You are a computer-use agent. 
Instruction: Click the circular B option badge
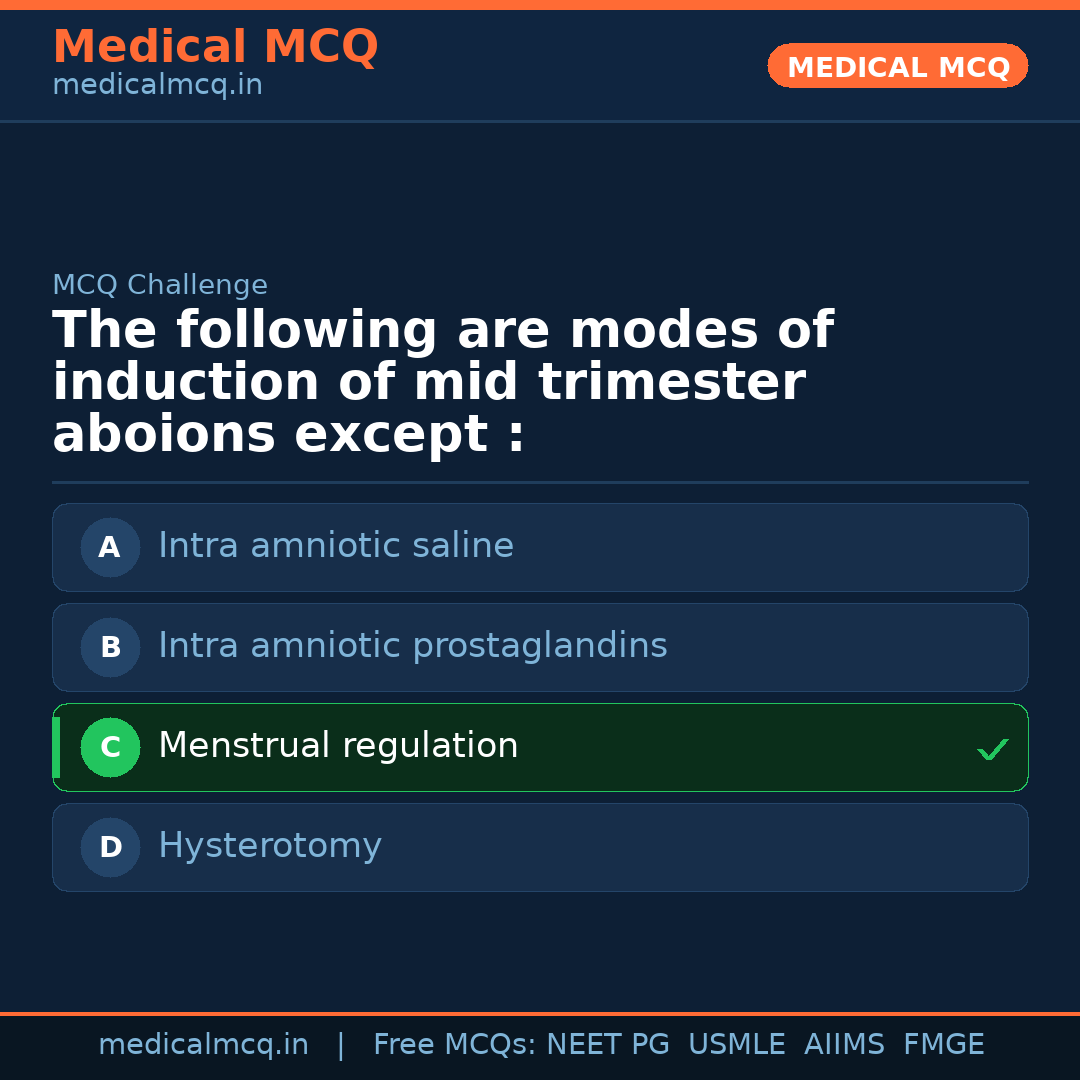tap(110, 647)
